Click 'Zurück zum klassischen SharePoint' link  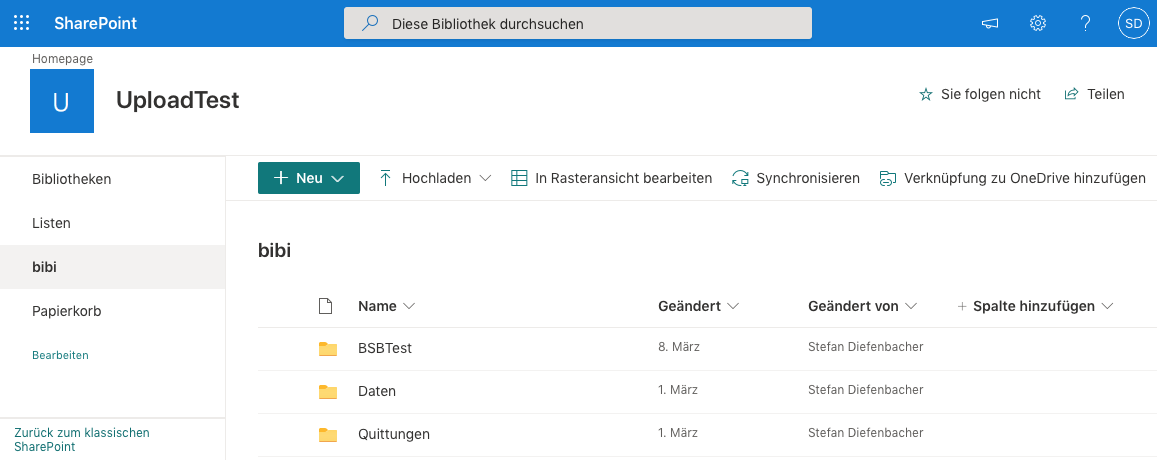click(x=82, y=439)
